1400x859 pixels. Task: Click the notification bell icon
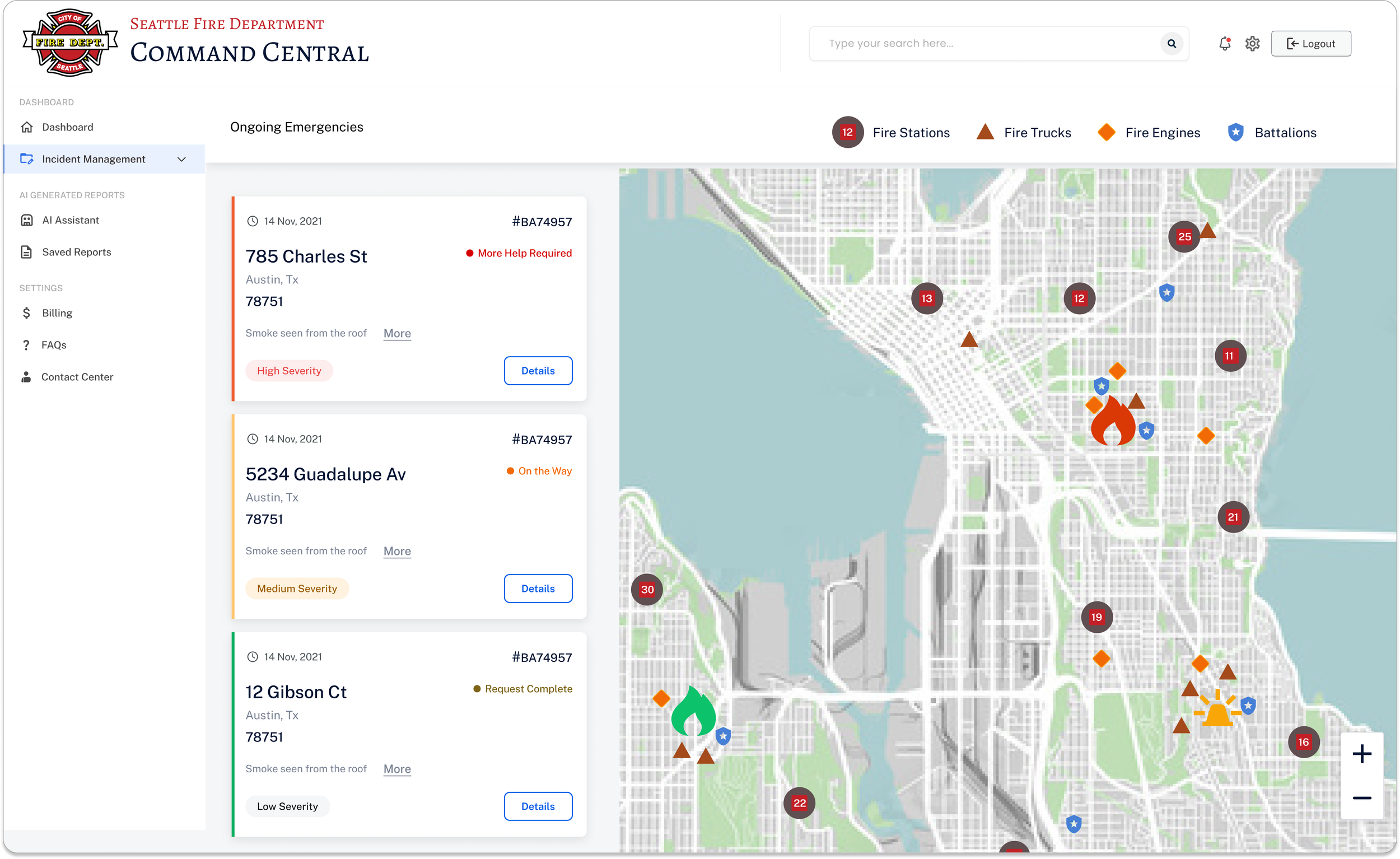click(1224, 44)
